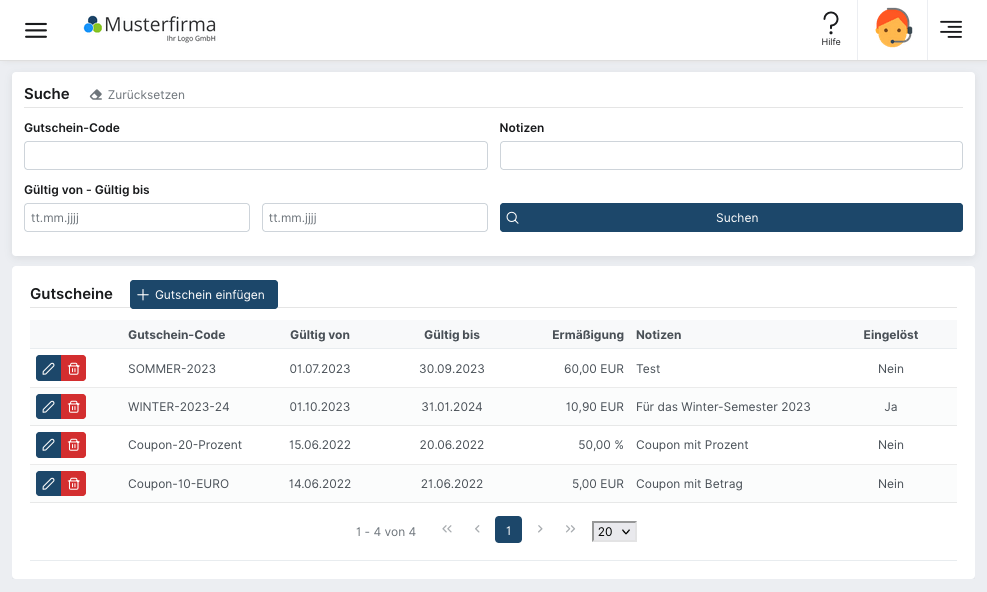987x592 pixels.
Task: Open the hamburger main menu
Action: tap(36, 30)
